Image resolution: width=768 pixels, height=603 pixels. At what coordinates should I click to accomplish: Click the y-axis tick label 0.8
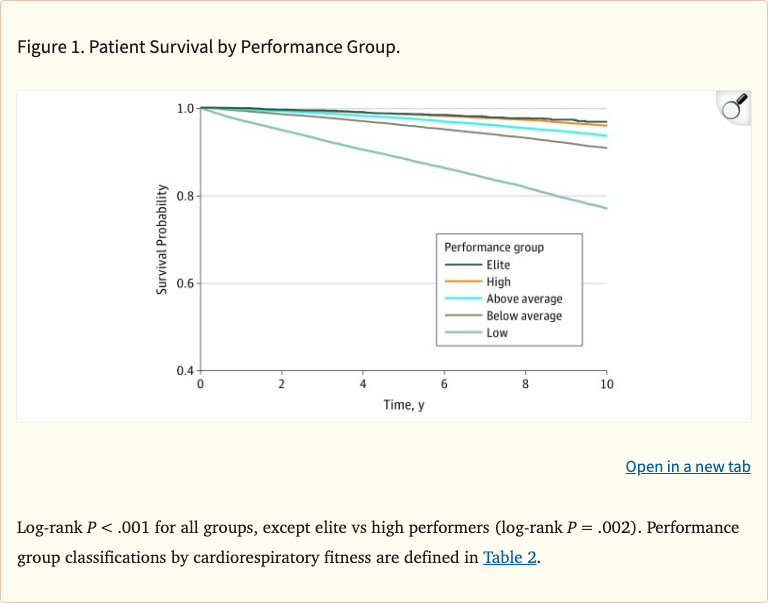pyautogui.click(x=184, y=196)
